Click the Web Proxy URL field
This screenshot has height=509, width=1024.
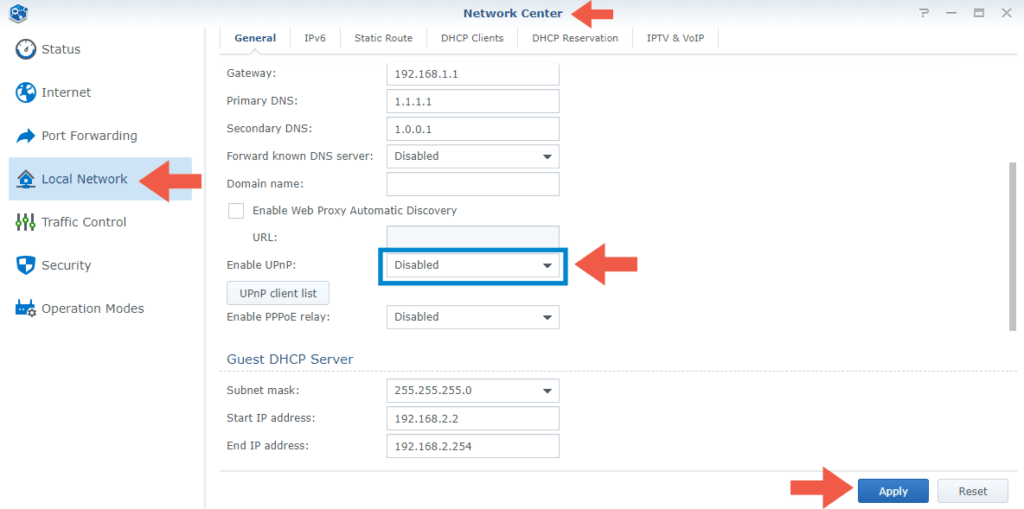pyautogui.click(x=473, y=238)
